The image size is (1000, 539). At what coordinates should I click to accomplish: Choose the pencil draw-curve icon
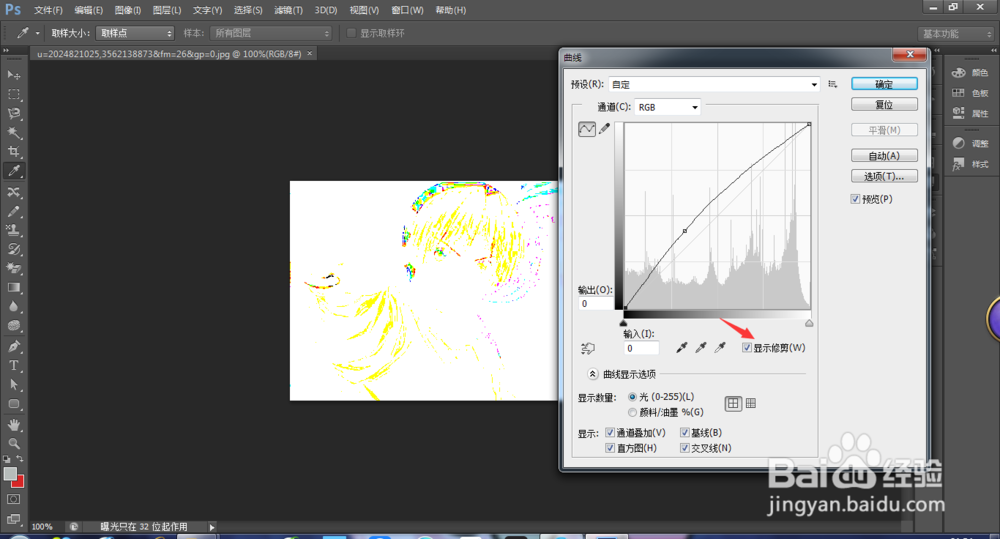[x=604, y=129]
